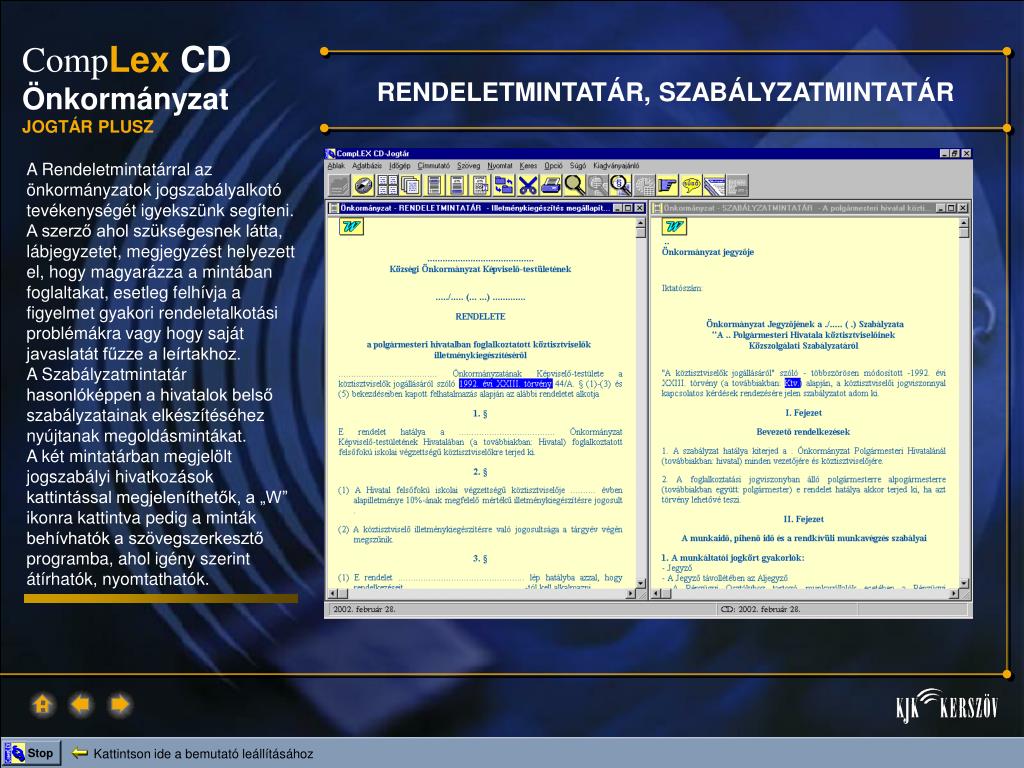Click status bar text 'CD: 2002. február 28.'
The image size is (1024, 768).
760,609
